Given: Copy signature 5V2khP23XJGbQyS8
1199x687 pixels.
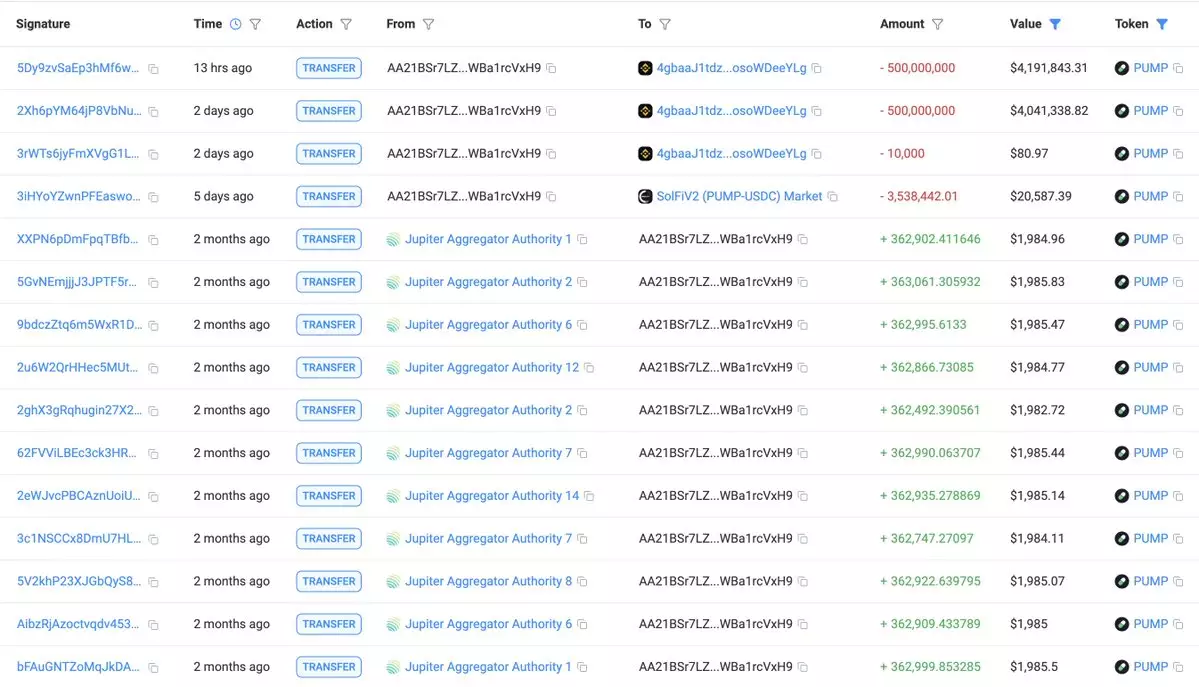Looking at the screenshot, I should click(x=154, y=582).
